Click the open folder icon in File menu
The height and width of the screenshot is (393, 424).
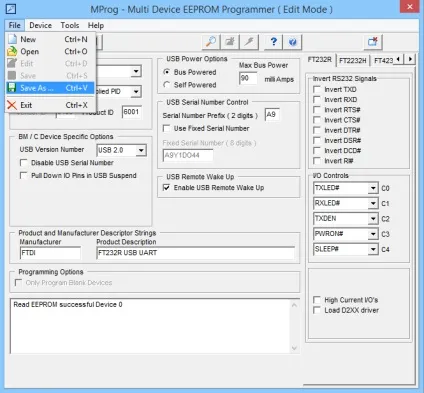pos(12,51)
